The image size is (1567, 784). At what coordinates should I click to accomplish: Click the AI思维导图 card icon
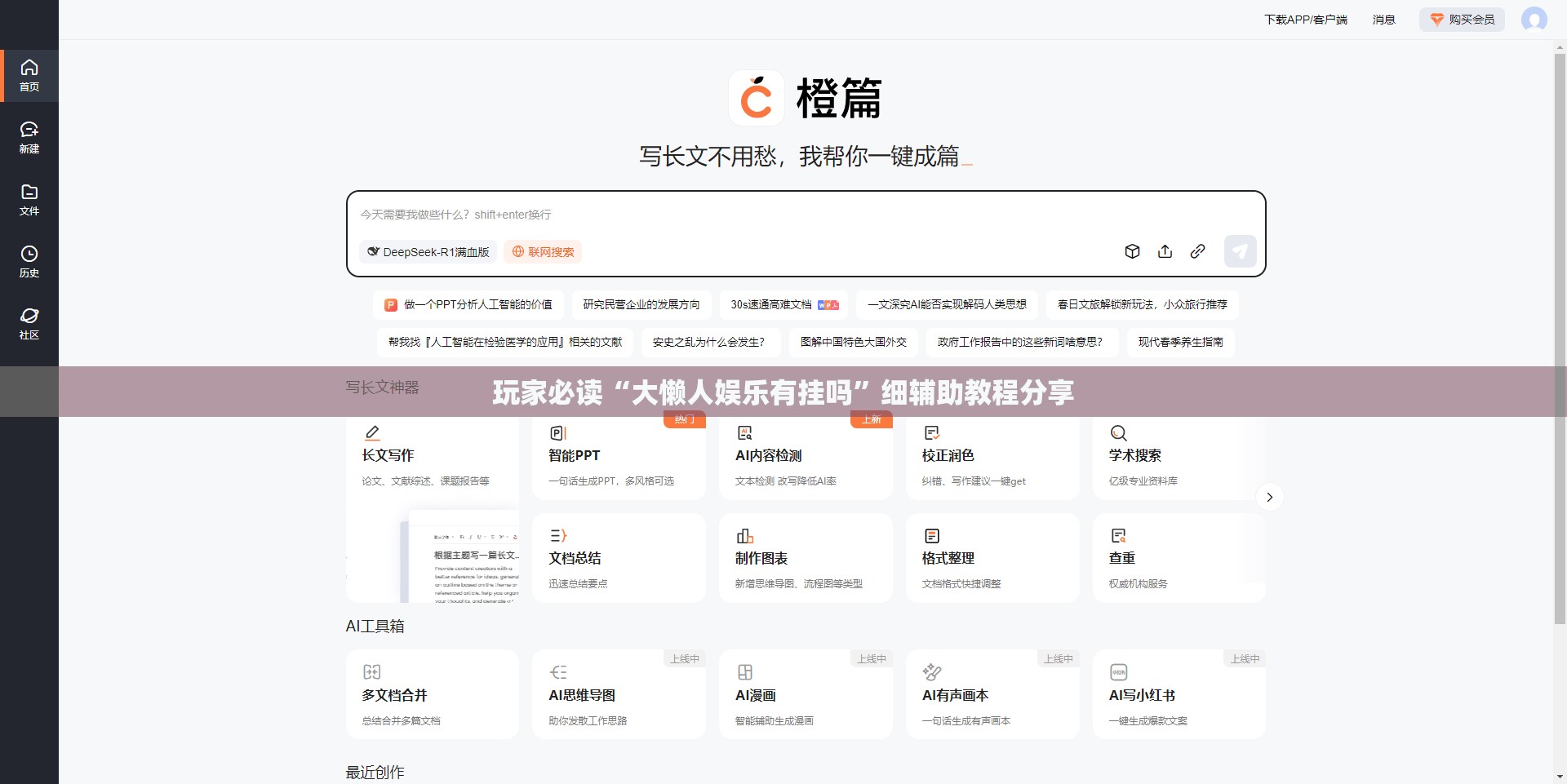point(558,672)
